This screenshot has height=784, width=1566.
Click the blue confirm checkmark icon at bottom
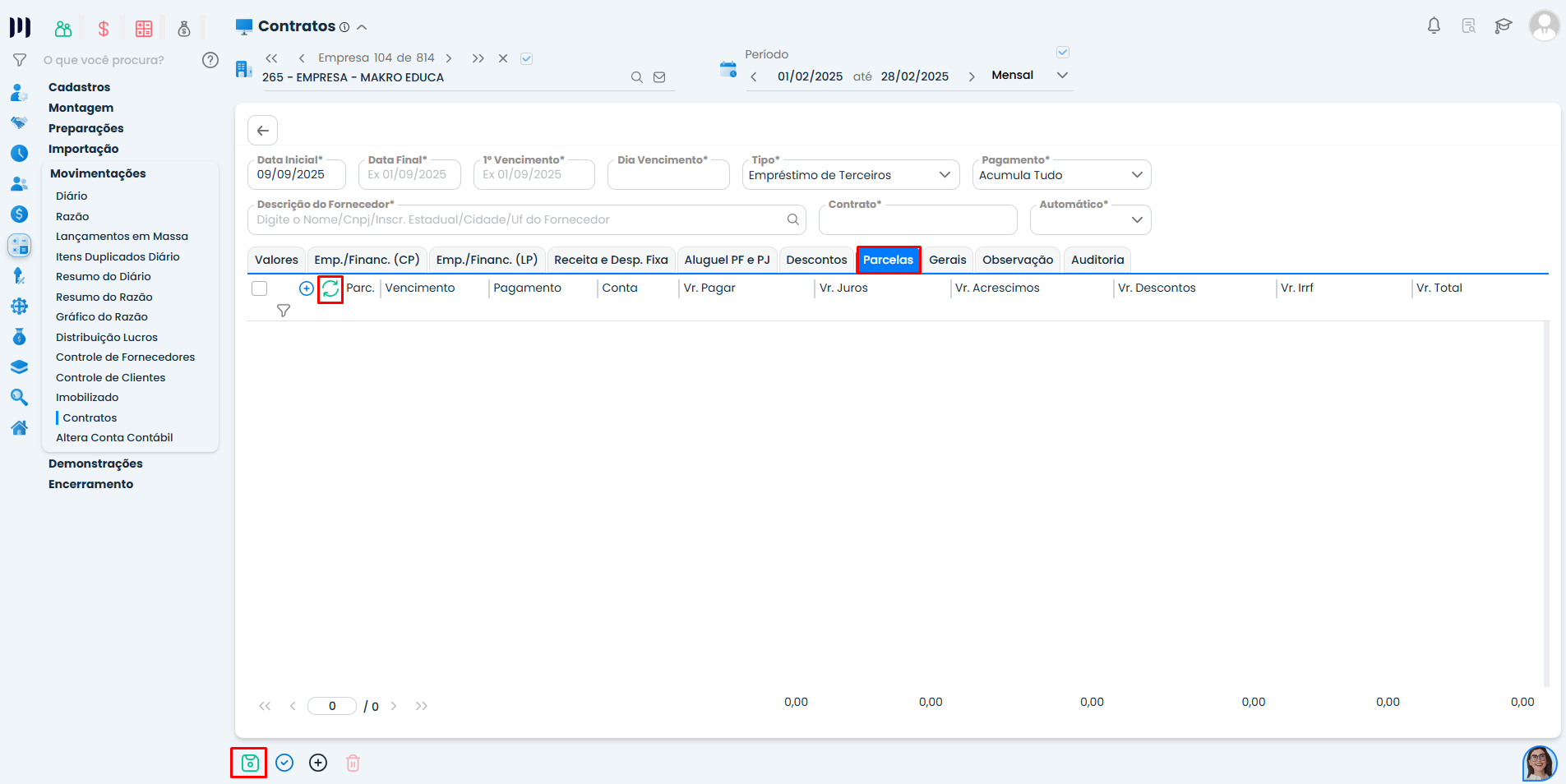point(284,763)
